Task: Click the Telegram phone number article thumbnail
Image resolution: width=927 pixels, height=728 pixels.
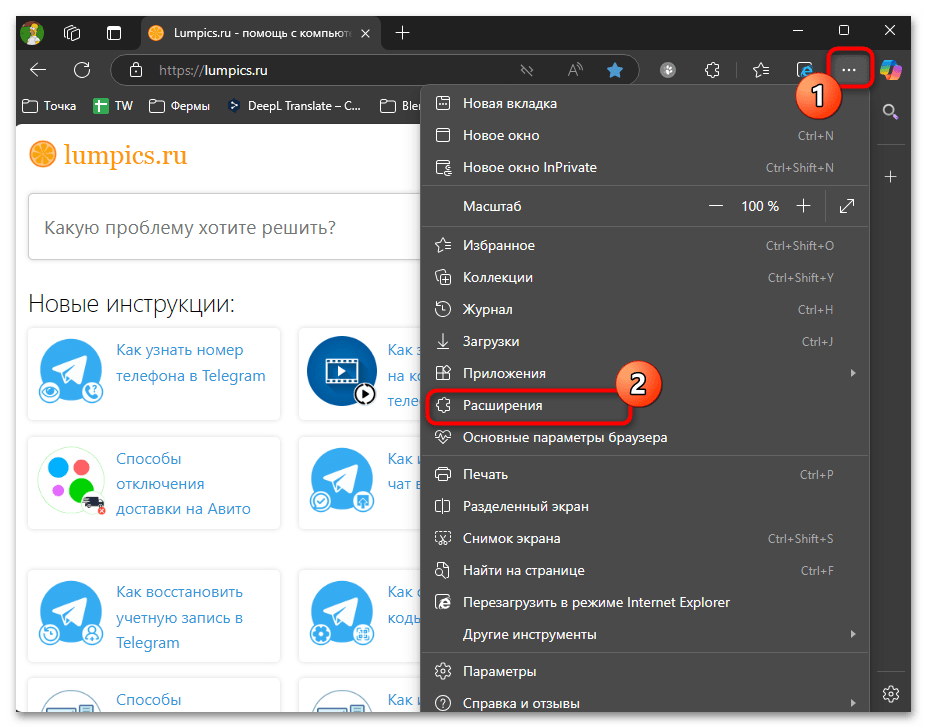Action: point(71,371)
